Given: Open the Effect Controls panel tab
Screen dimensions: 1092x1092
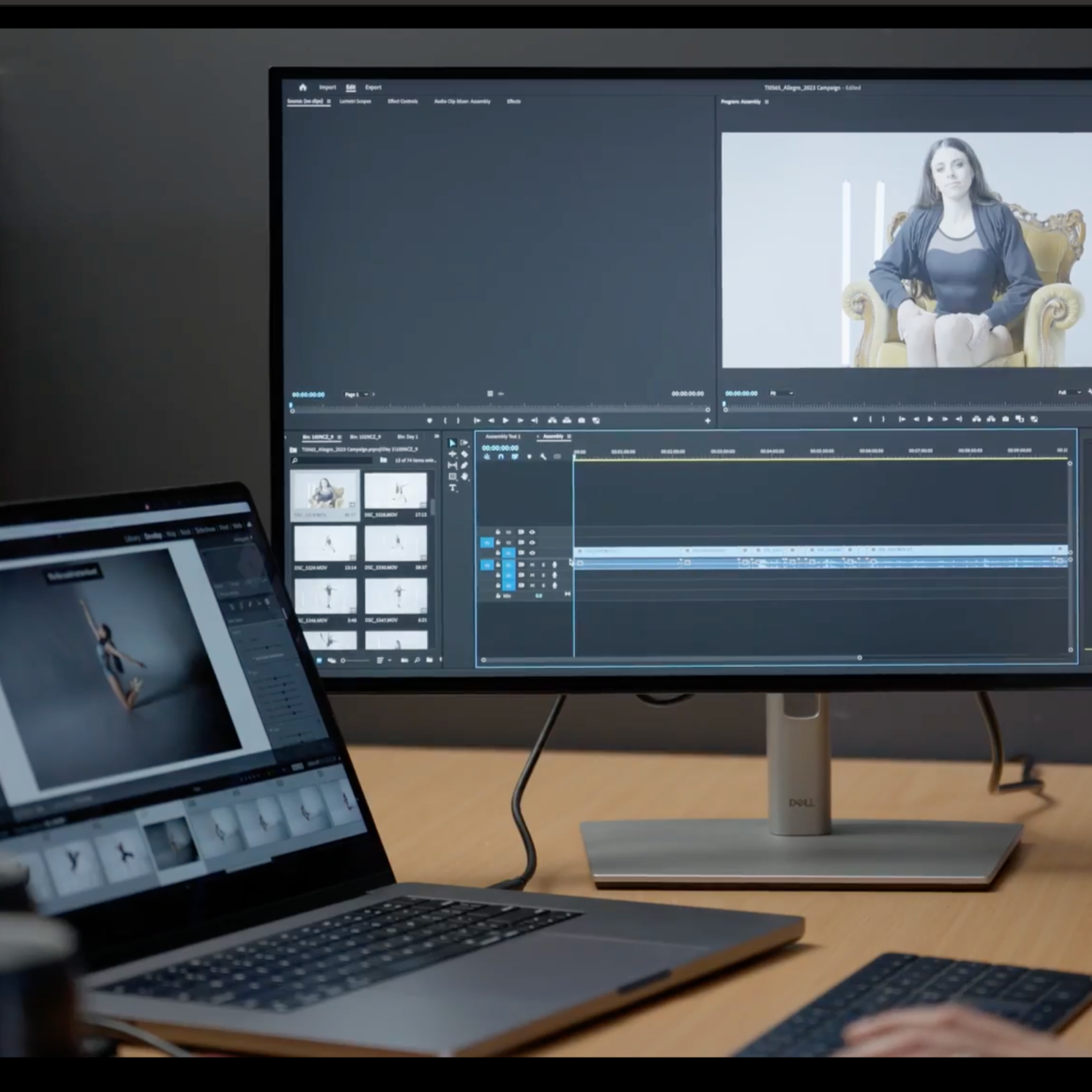Looking at the screenshot, I should pyautogui.click(x=403, y=101).
